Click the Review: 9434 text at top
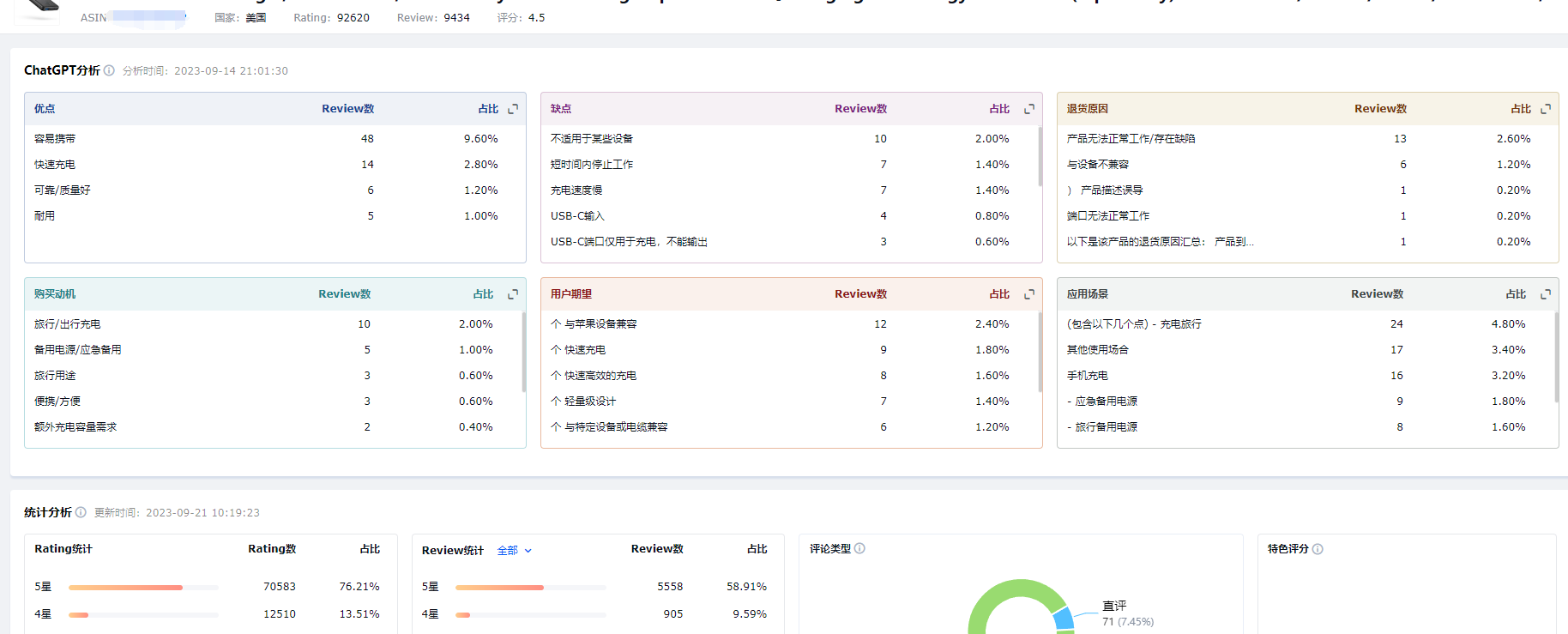The image size is (1568, 634). pyautogui.click(x=433, y=18)
